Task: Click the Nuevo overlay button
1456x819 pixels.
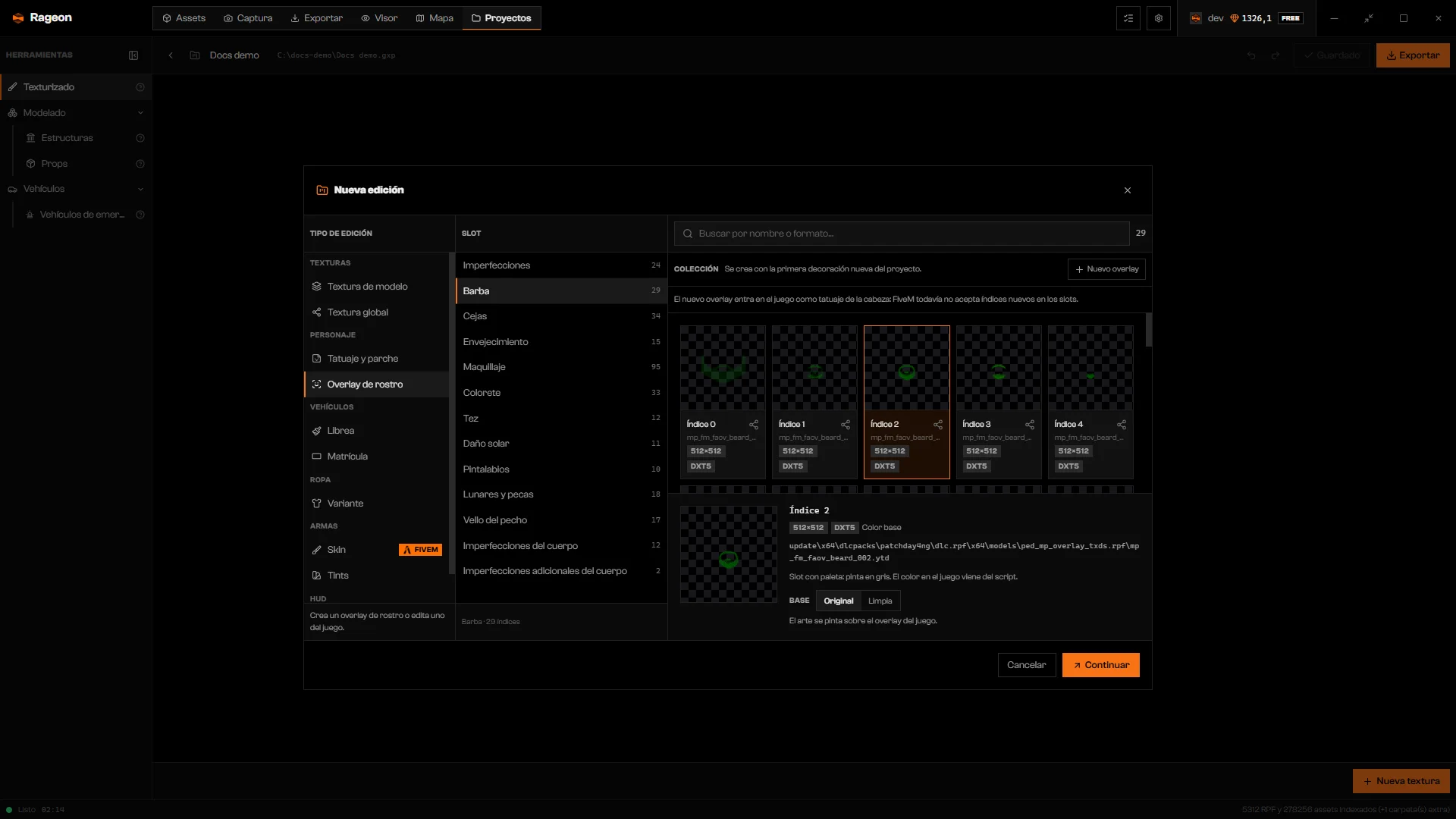Action: pyautogui.click(x=1106, y=269)
